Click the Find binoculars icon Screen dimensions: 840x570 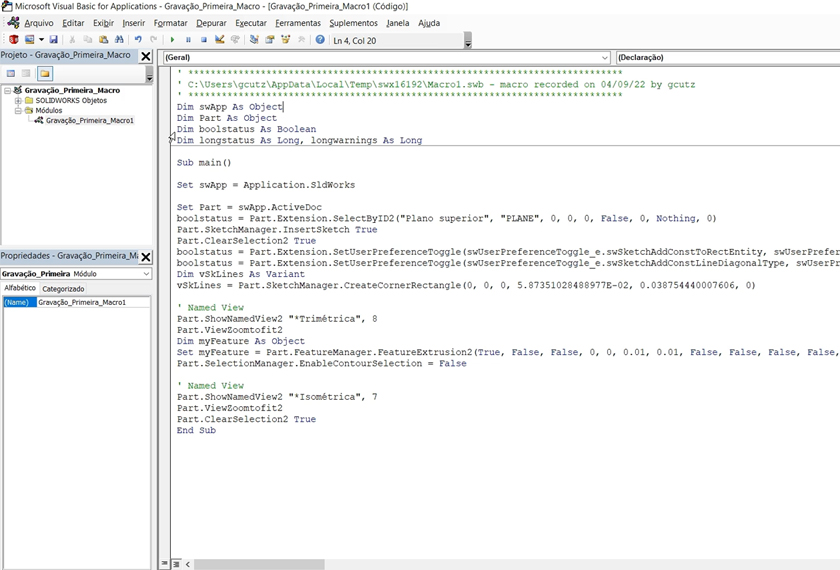point(118,40)
